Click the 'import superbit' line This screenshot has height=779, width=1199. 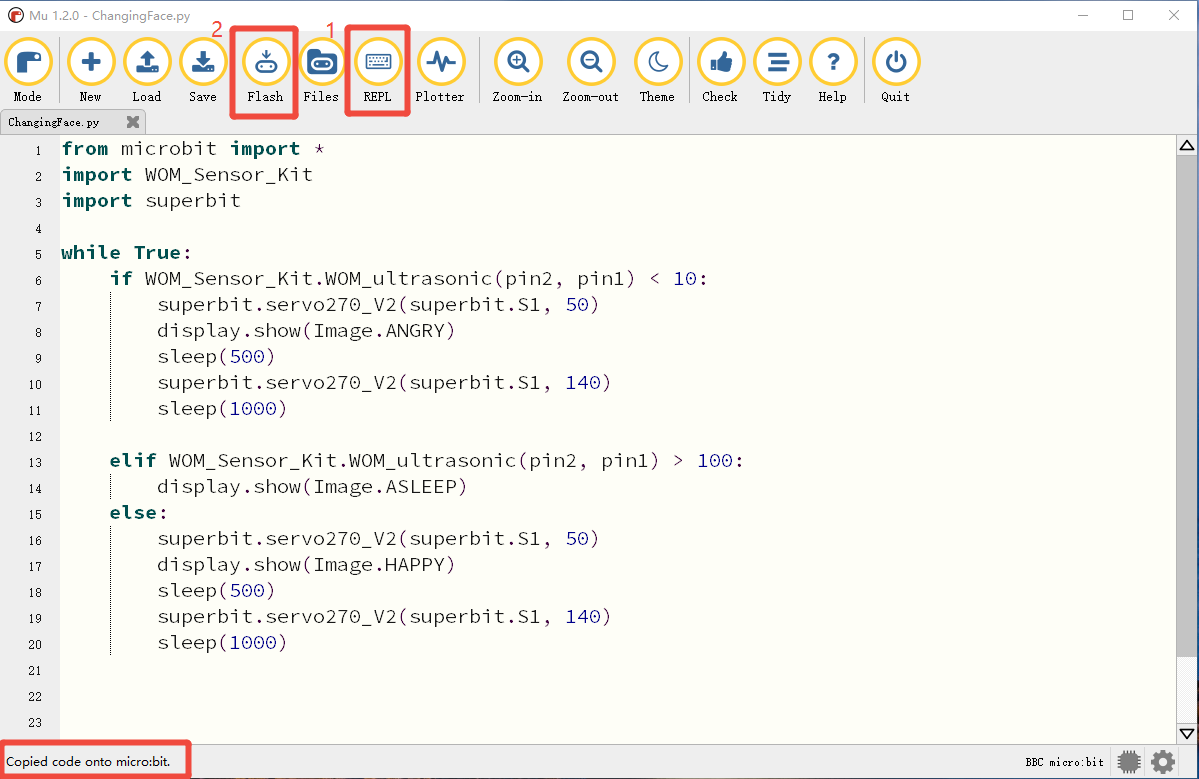tap(151, 201)
